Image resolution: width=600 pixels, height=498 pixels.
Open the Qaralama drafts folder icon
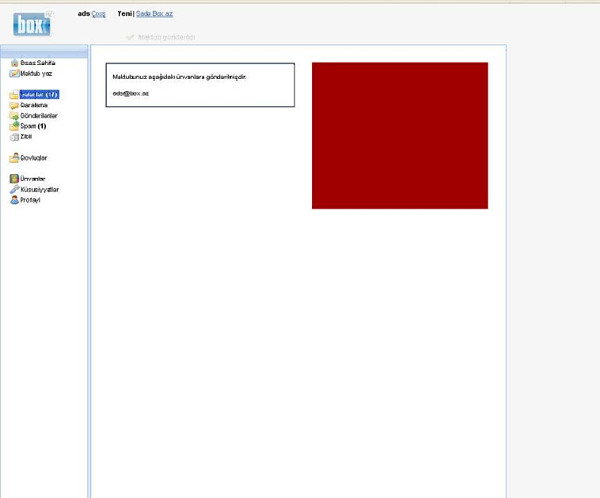[14, 105]
